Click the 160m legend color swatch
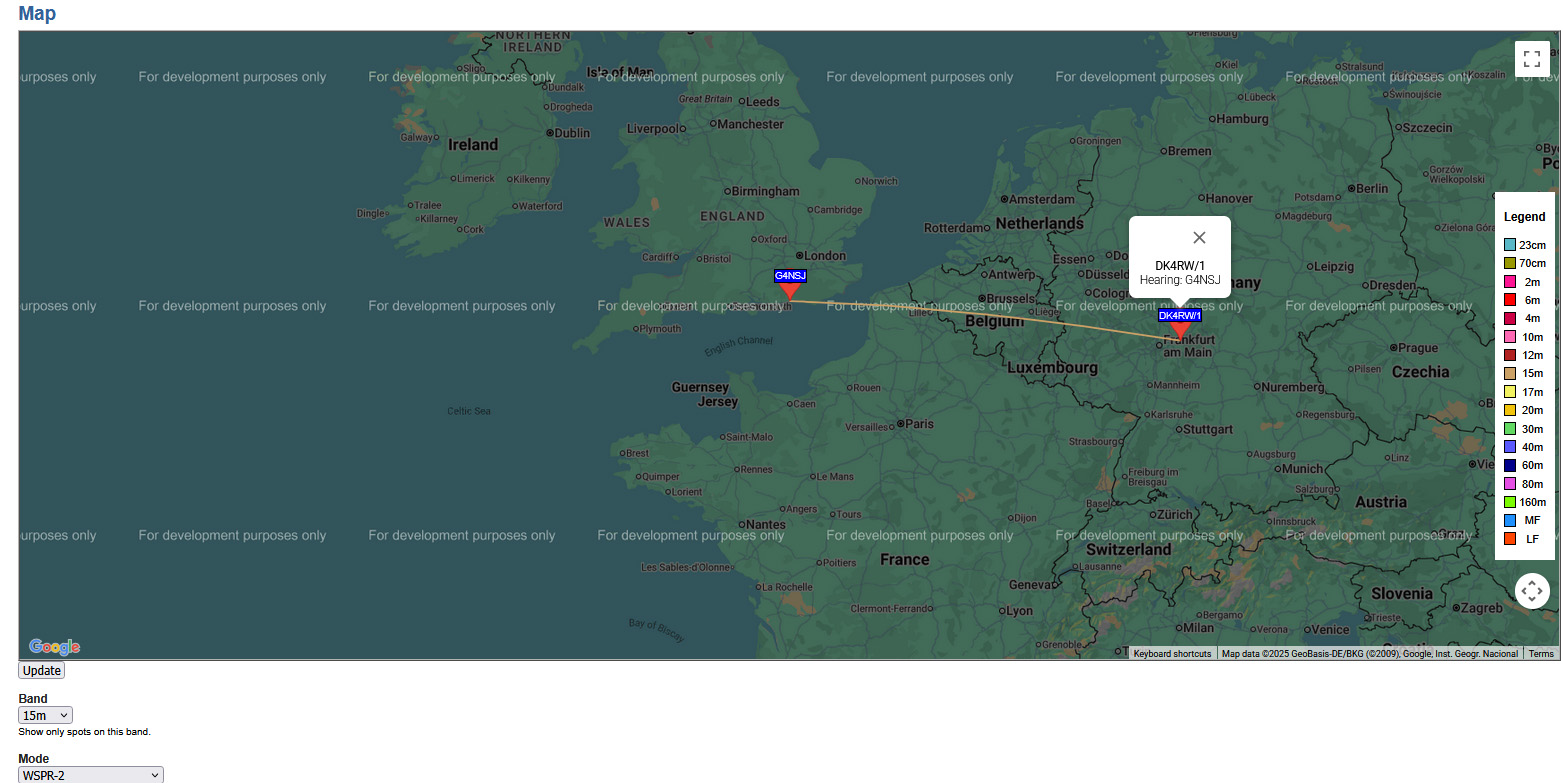The height and width of the screenshot is (783, 1563). pos(1510,502)
